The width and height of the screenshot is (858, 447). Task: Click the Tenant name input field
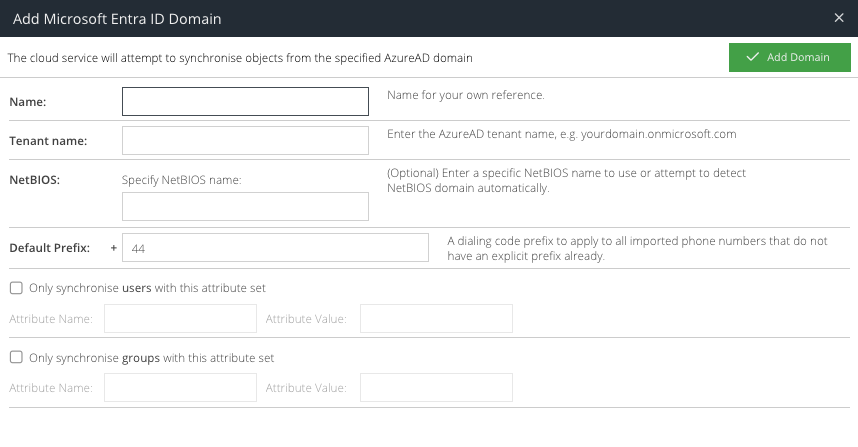coord(245,141)
